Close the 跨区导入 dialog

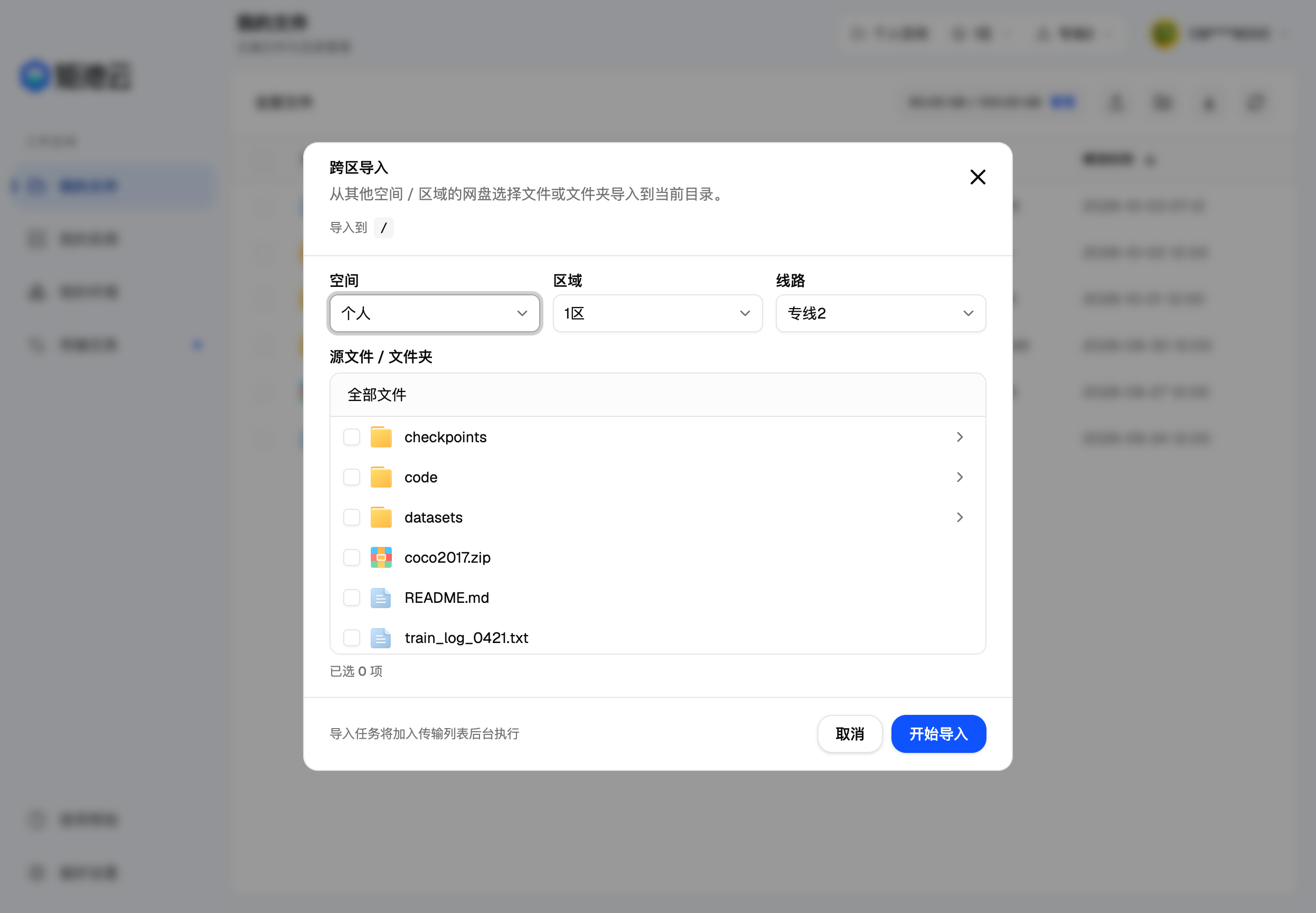[977, 178]
